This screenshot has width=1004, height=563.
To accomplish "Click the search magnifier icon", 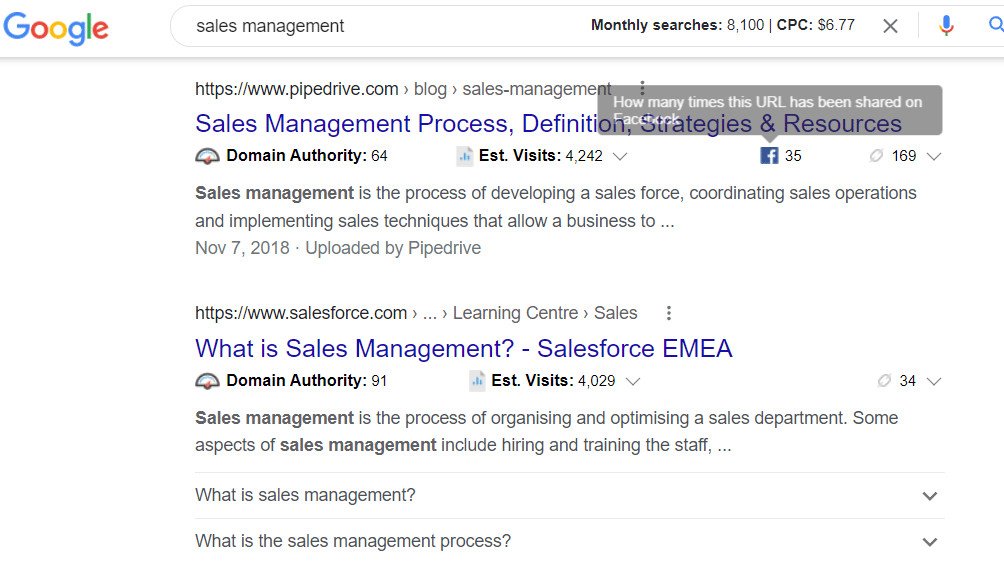I will (x=996, y=25).
